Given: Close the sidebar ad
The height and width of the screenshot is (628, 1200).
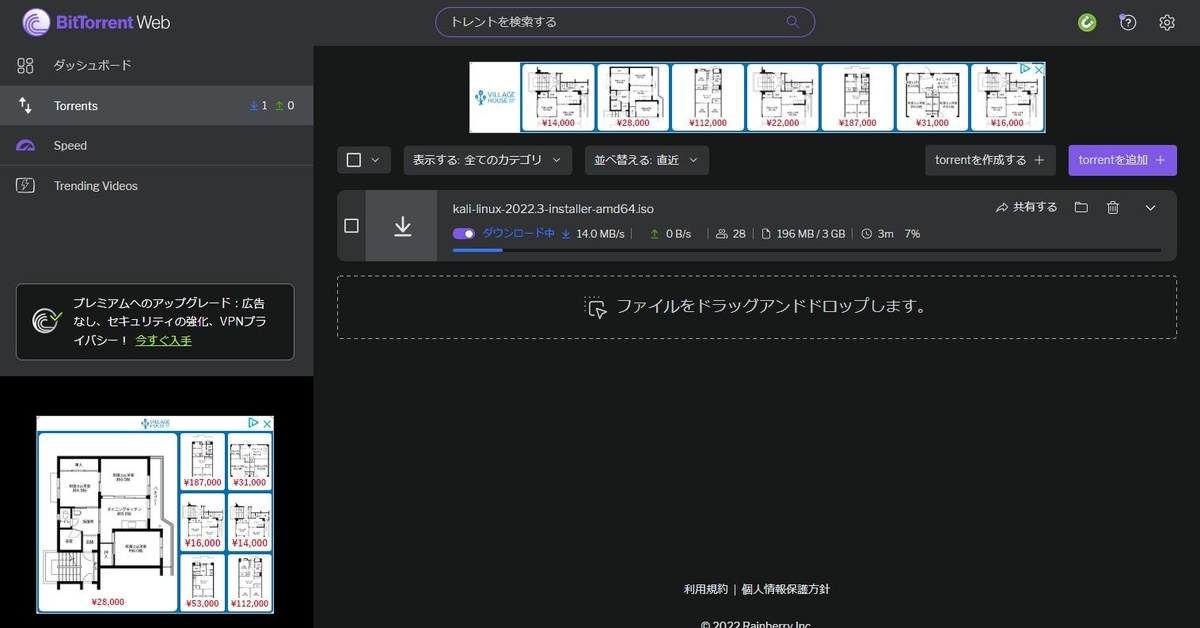Looking at the screenshot, I should pyautogui.click(x=267, y=423).
